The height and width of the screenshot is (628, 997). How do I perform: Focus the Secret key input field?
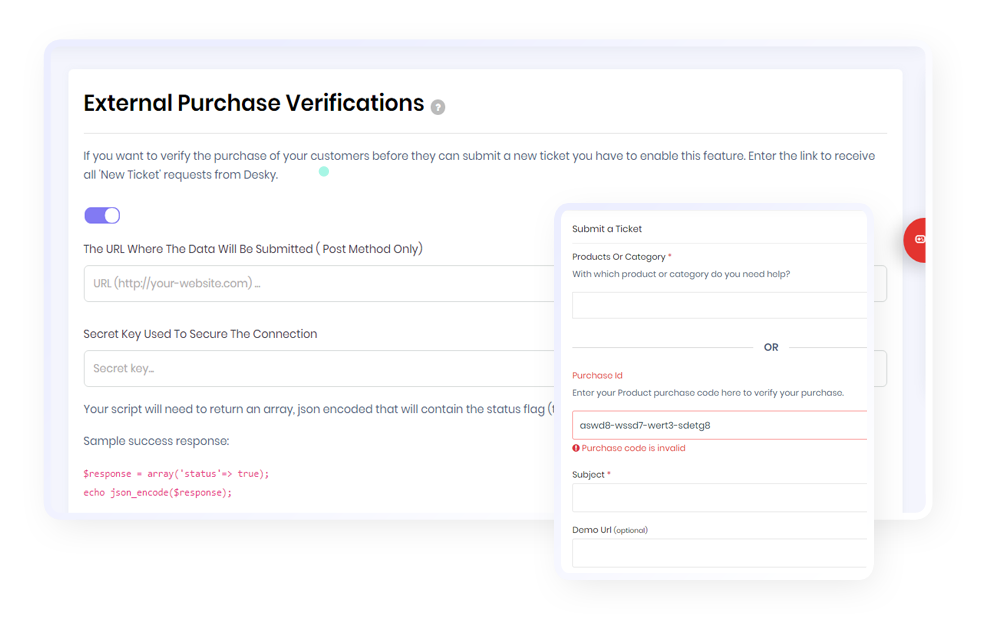point(319,369)
